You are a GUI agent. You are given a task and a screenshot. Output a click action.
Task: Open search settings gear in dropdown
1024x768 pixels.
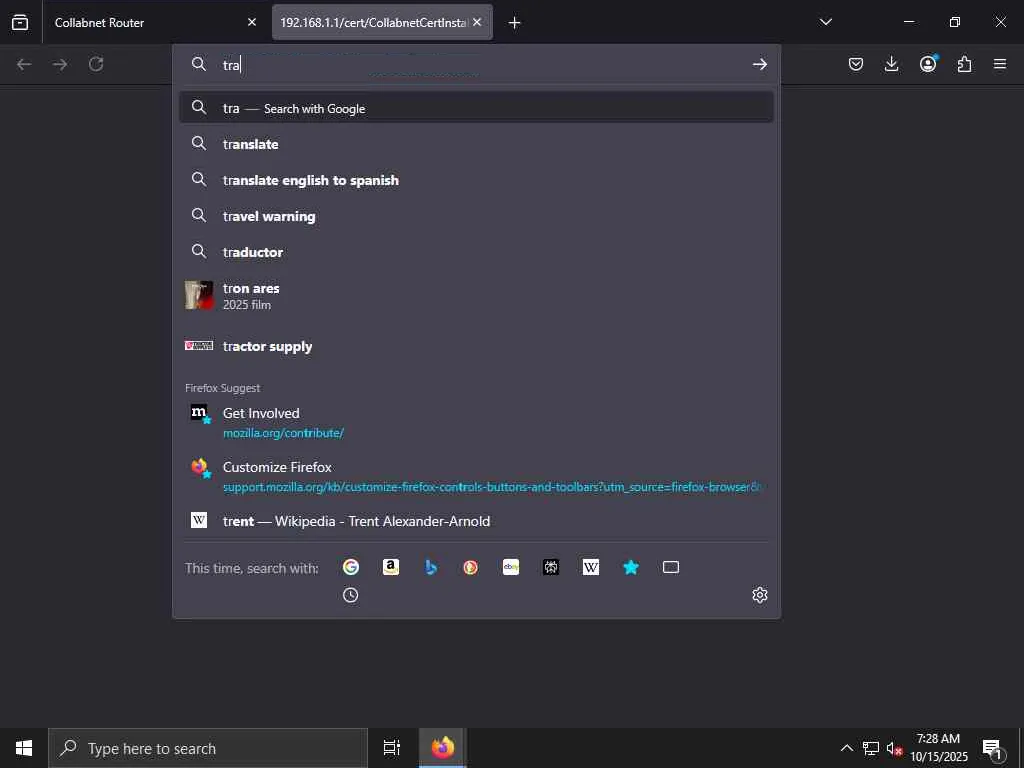[760, 595]
